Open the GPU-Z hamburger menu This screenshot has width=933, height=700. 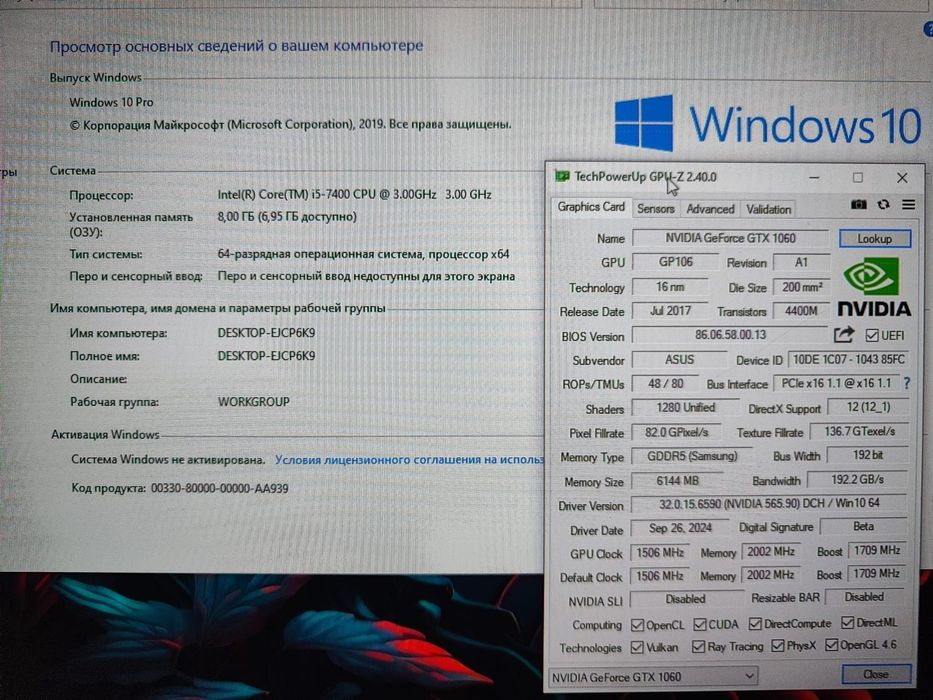[908, 205]
